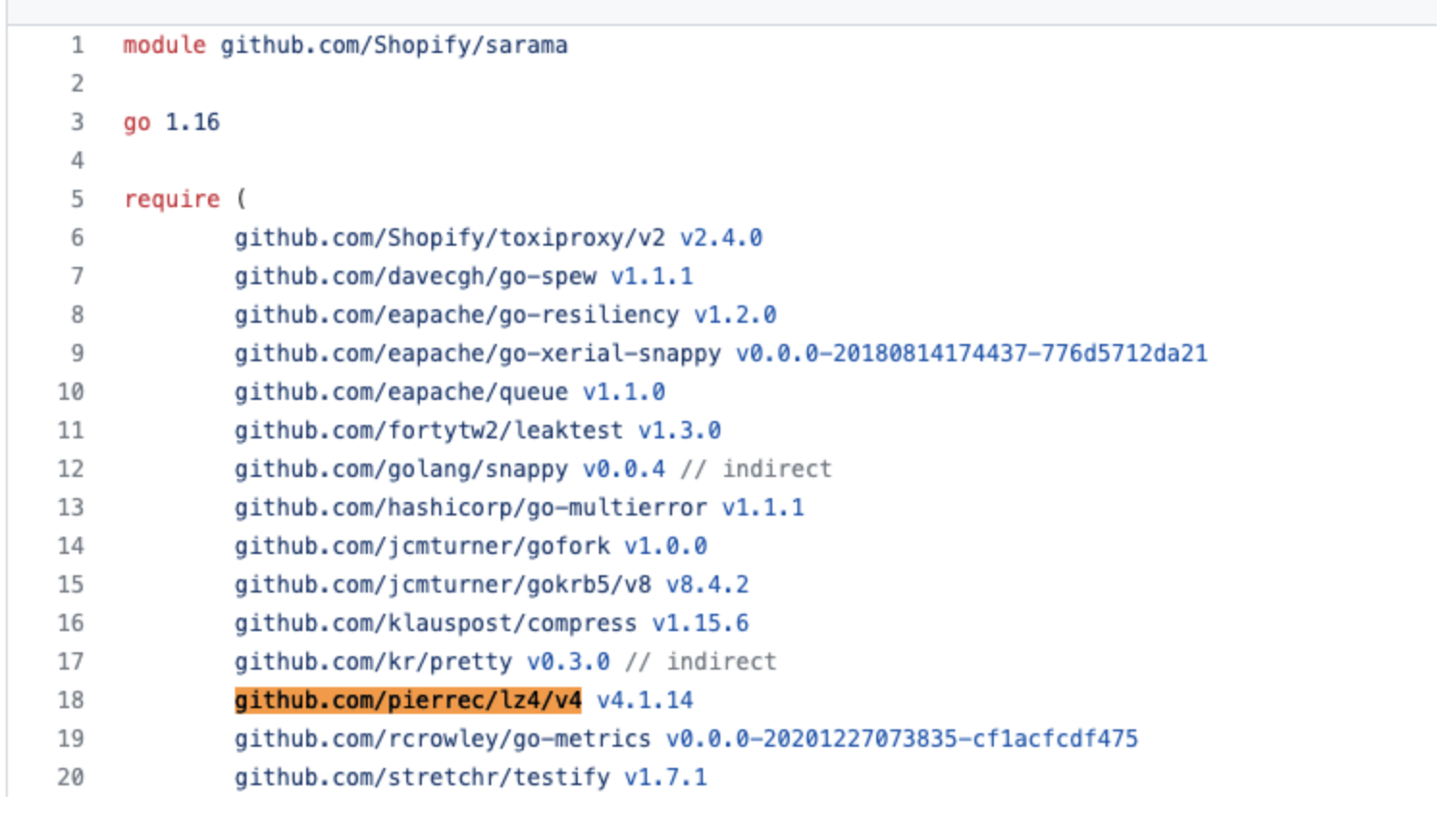Click line number 1
This screenshot has height=819, width=1456.
coord(77,45)
